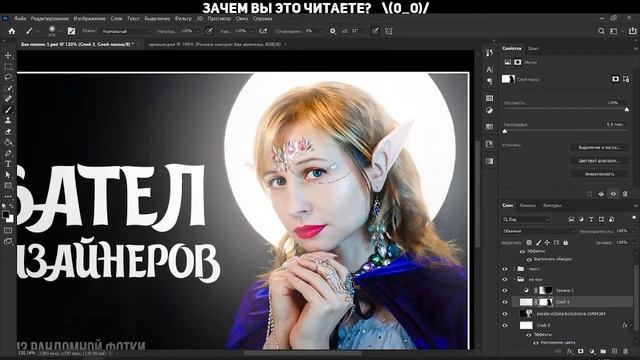Hide the 'Слой 3' layer
This screenshot has height=360, width=640.
505,302
